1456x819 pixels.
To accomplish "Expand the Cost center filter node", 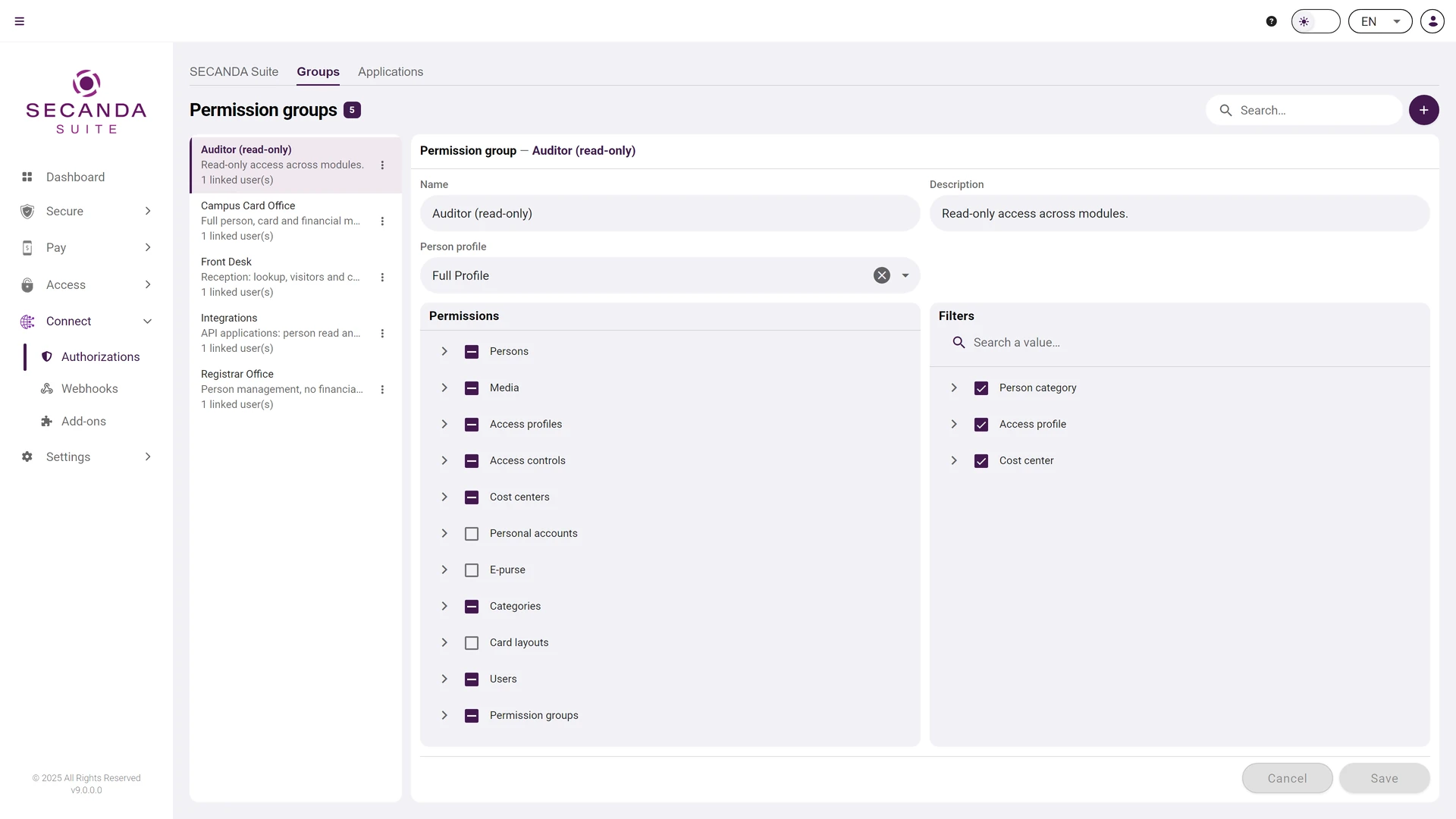I will [x=954, y=460].
